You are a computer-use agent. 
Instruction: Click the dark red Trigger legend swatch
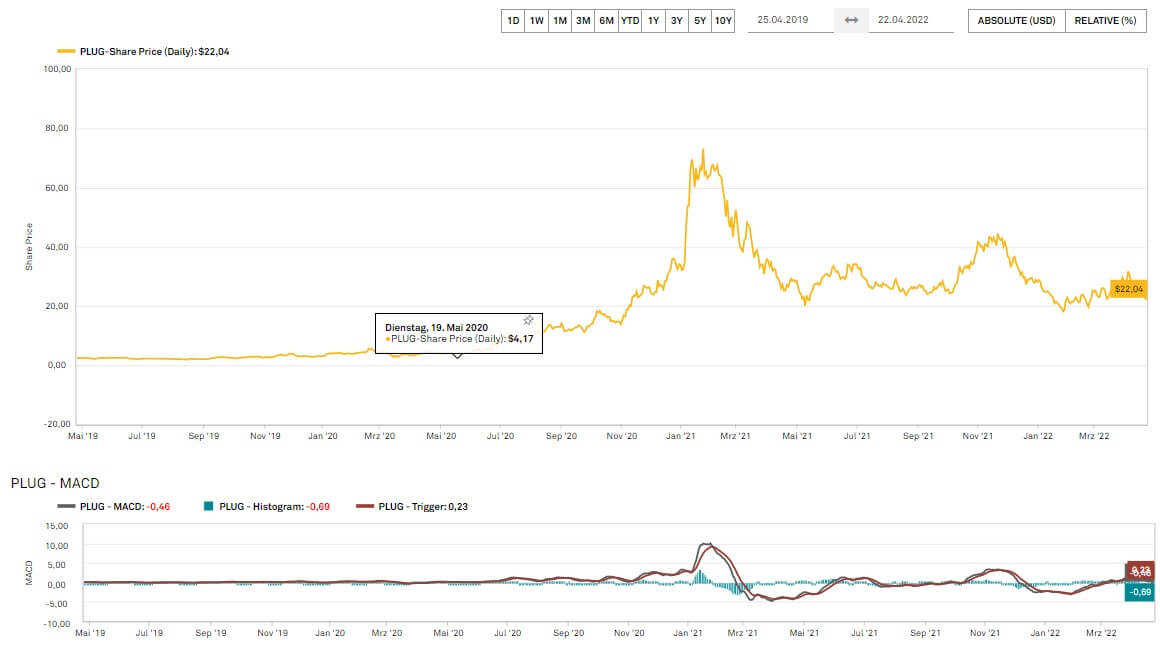click(365, 507)
